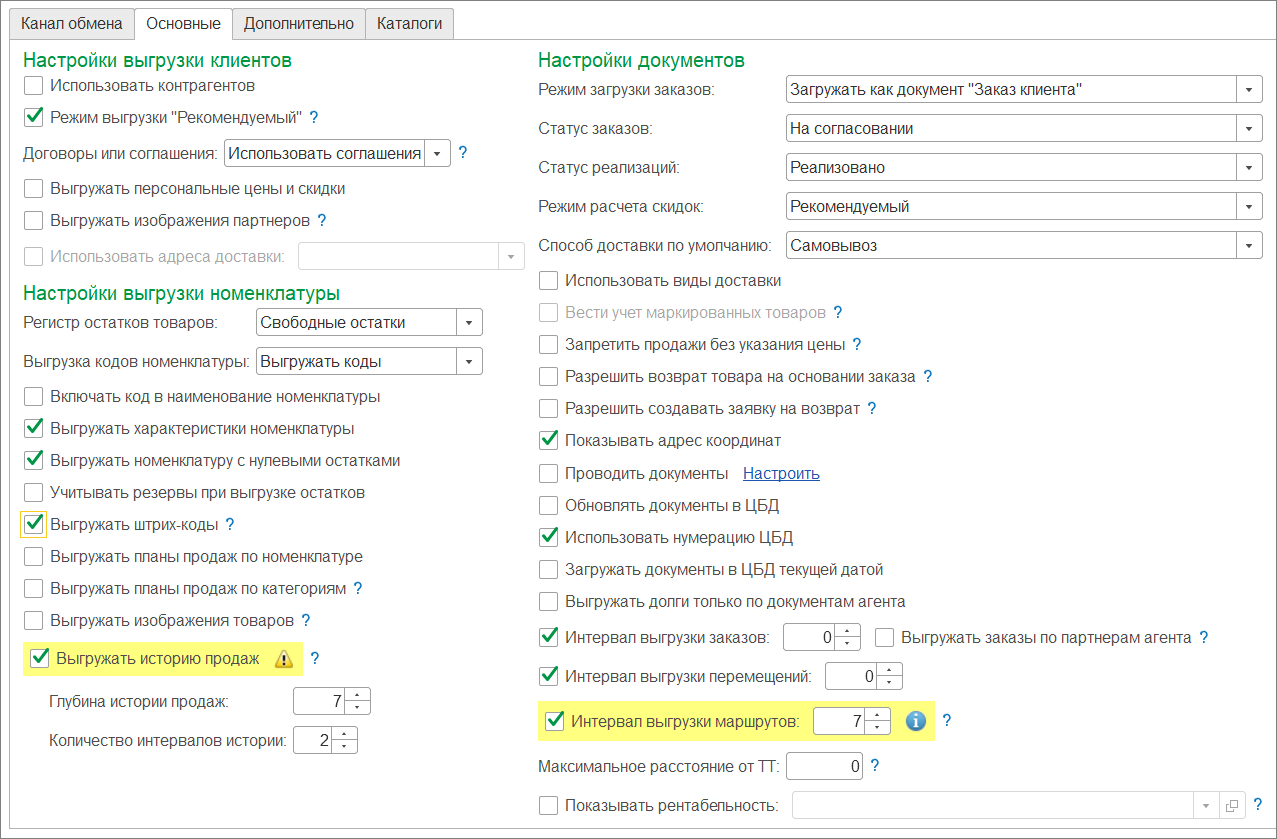The height and width of the screenshot is (839, 1277).
Task: Click help question mark next to 'Выгружать штрих-коды'
Action: (229, 524)
